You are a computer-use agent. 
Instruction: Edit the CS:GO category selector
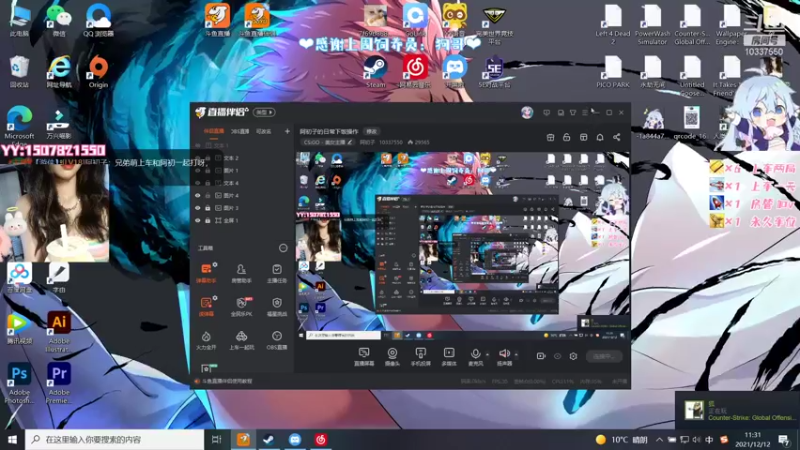click(x=327, y=142)
